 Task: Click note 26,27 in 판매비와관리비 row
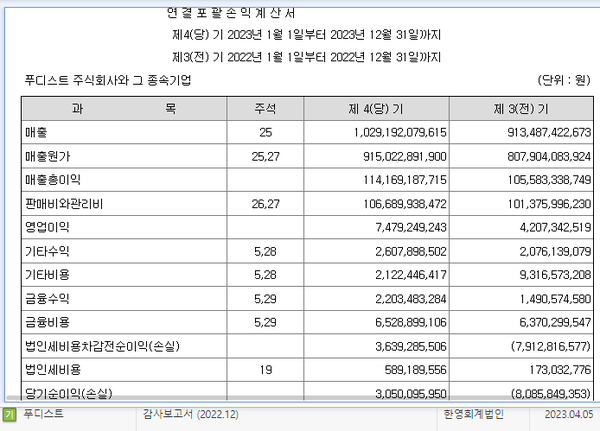tap(265, 204)
